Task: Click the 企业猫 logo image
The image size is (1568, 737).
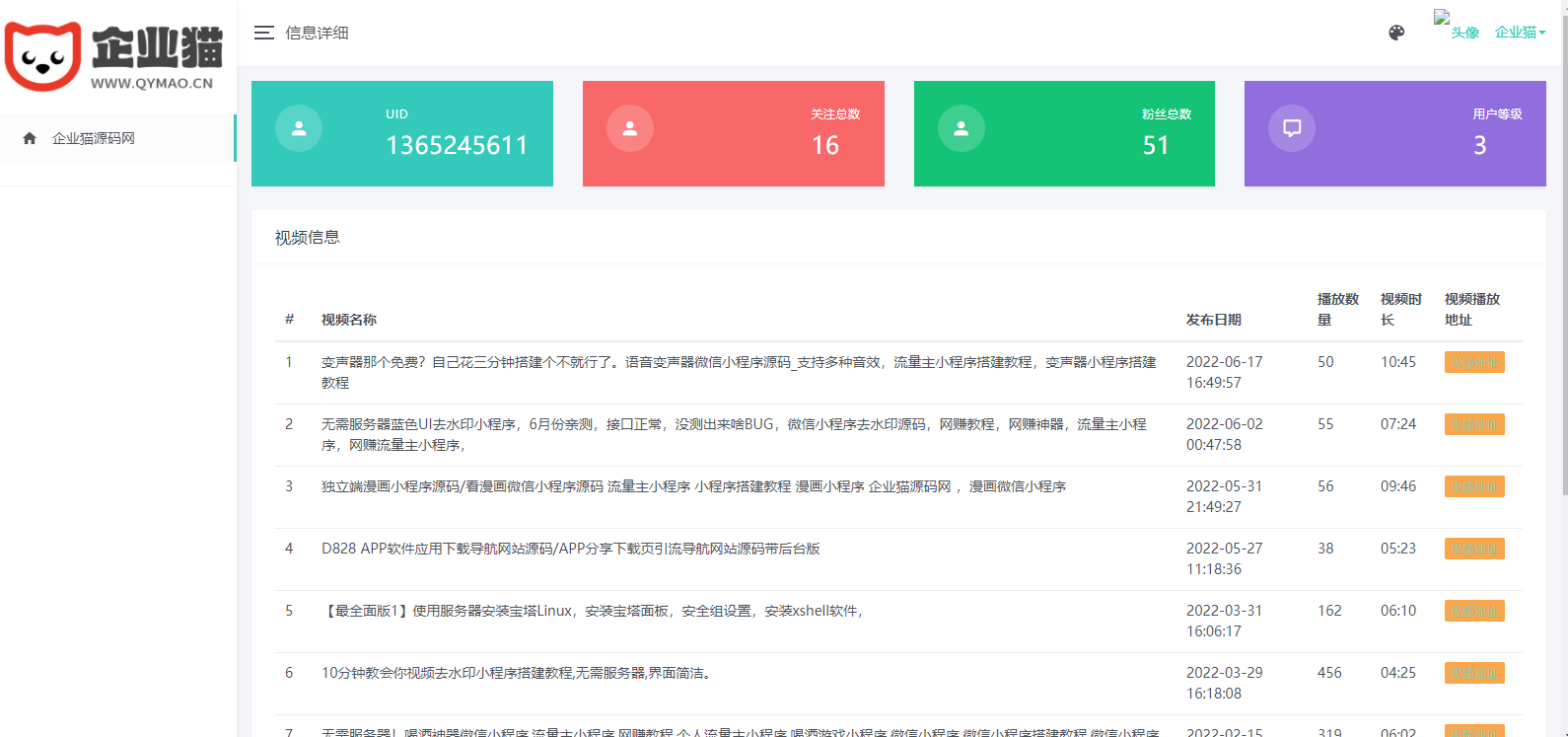Action: pos(114,56)
